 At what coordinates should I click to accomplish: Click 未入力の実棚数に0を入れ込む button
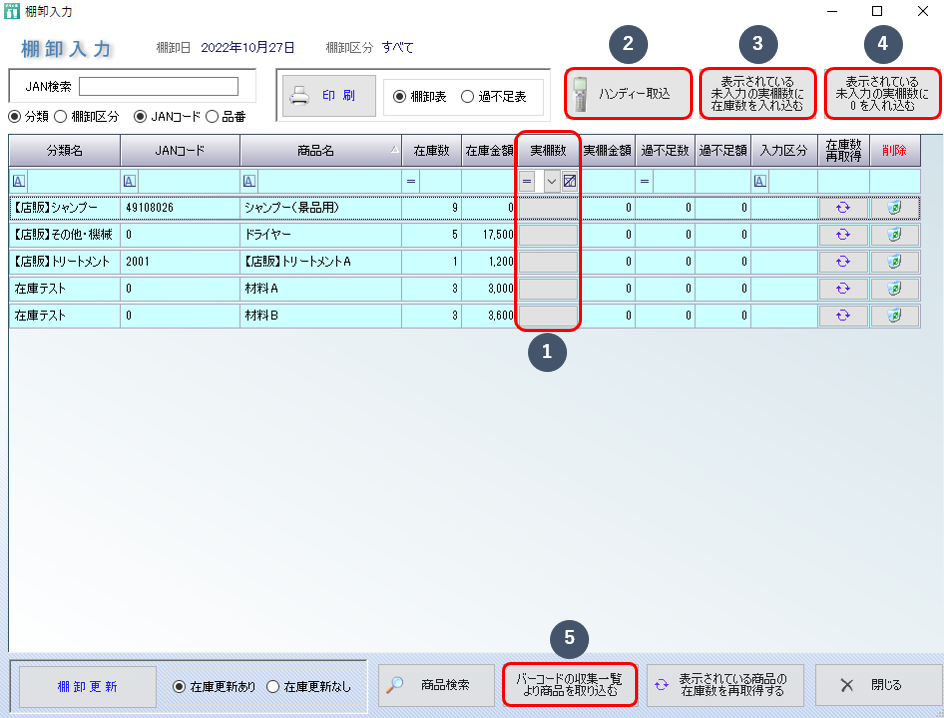(881, 93)
